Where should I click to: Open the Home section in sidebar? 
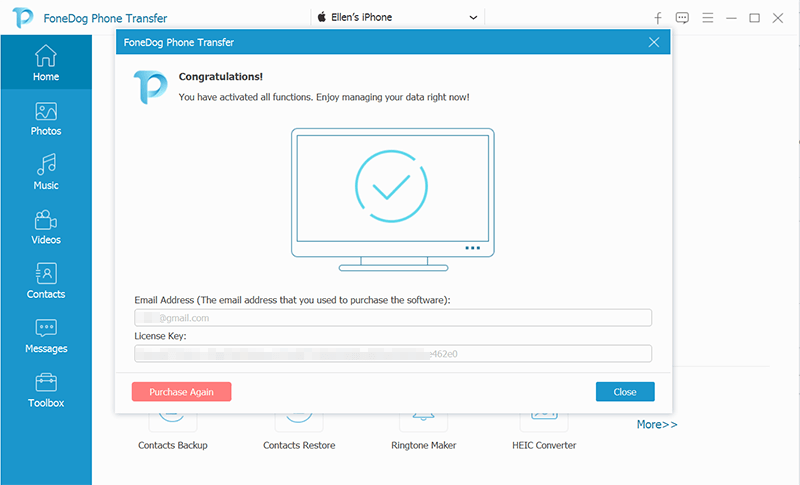coord(46,63)
